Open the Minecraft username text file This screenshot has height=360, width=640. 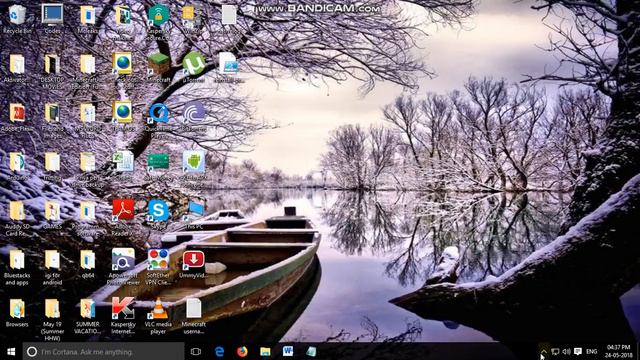[193, 315]
